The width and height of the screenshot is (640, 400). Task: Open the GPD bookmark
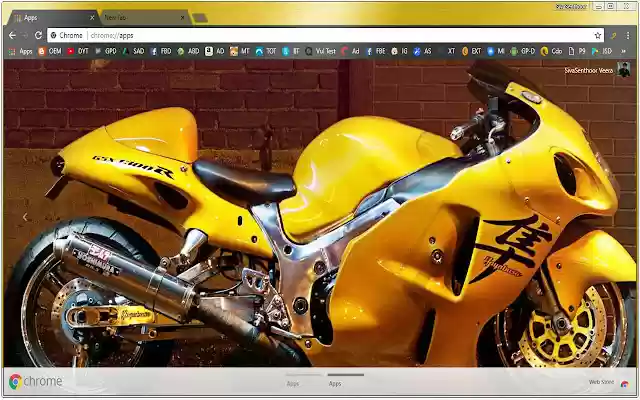tap(106, 51)
